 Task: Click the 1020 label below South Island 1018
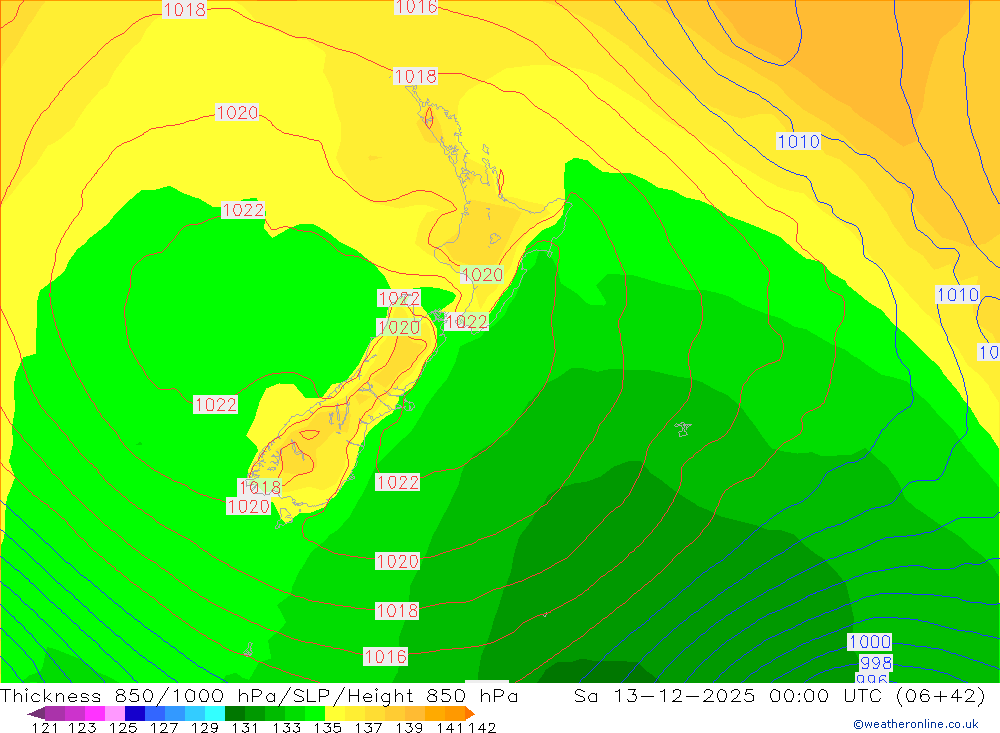tap(249, 507)
